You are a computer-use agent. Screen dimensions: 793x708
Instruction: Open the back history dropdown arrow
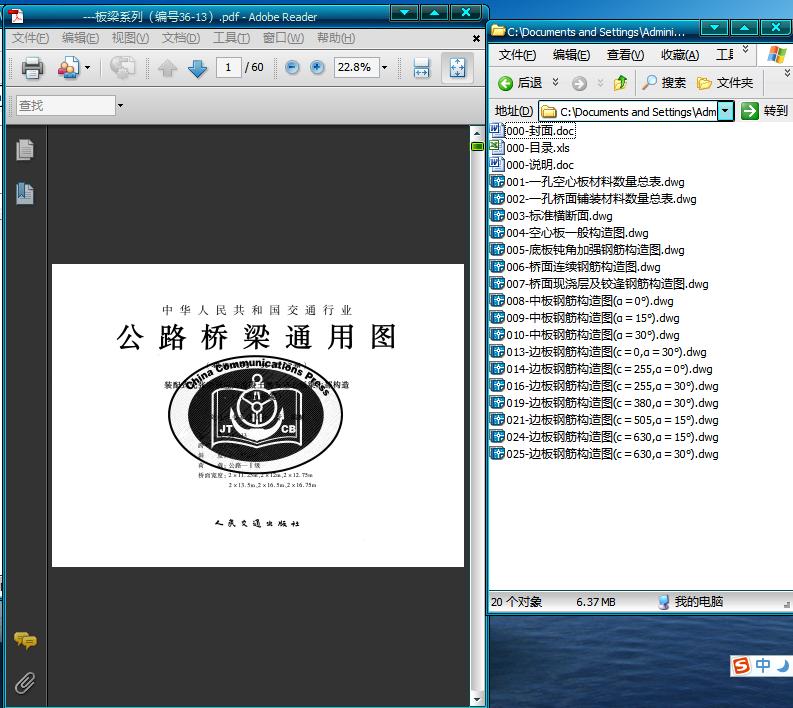[555, 82]
